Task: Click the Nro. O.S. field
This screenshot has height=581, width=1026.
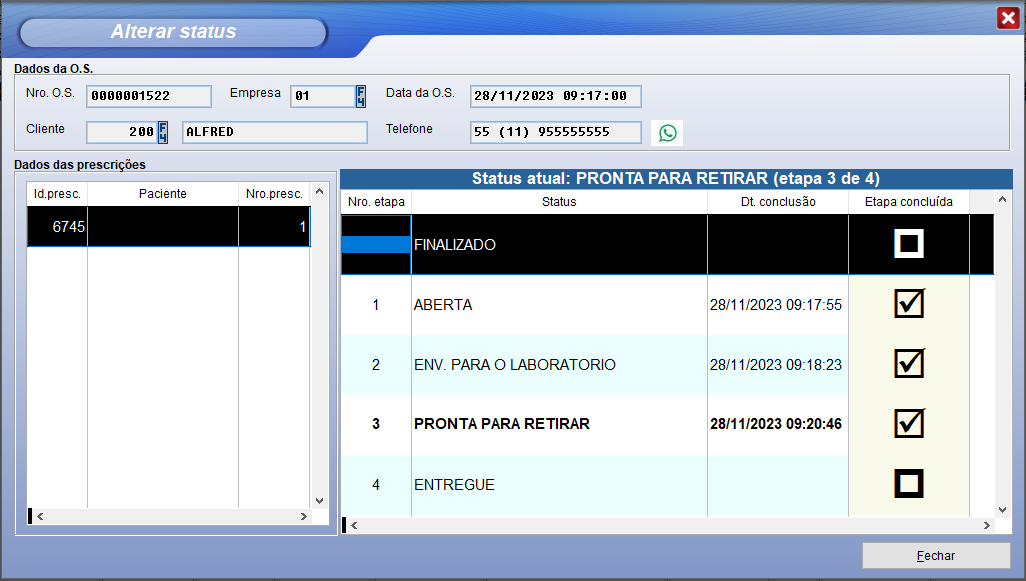Action: pyautogui.click(x=148, y=96)
